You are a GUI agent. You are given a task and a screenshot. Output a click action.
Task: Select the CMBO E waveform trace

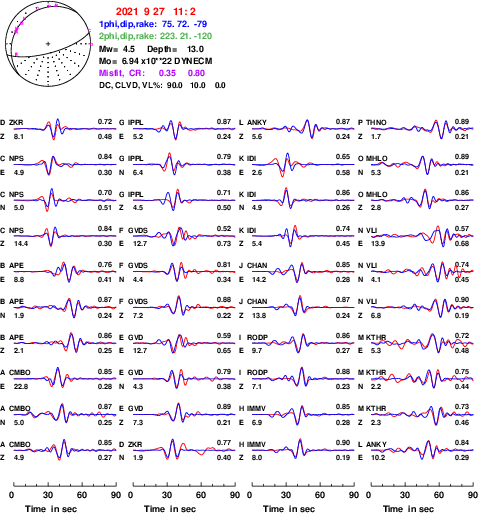[63, 378]
